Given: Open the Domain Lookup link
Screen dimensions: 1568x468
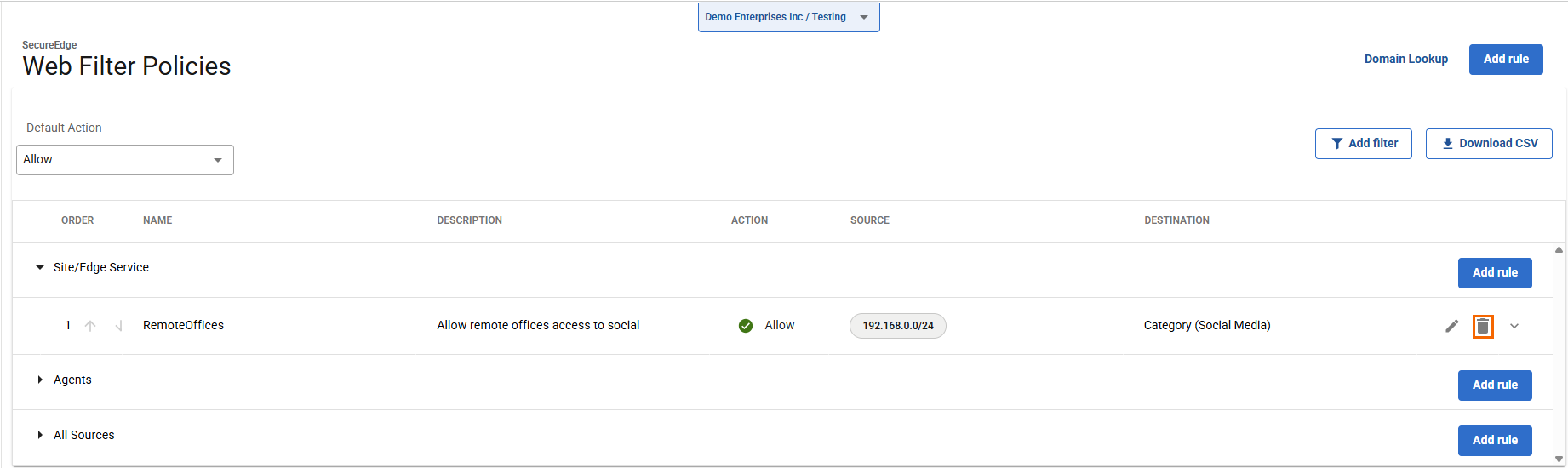Looking at the screenshot, I should click(x=1405, y=59).
